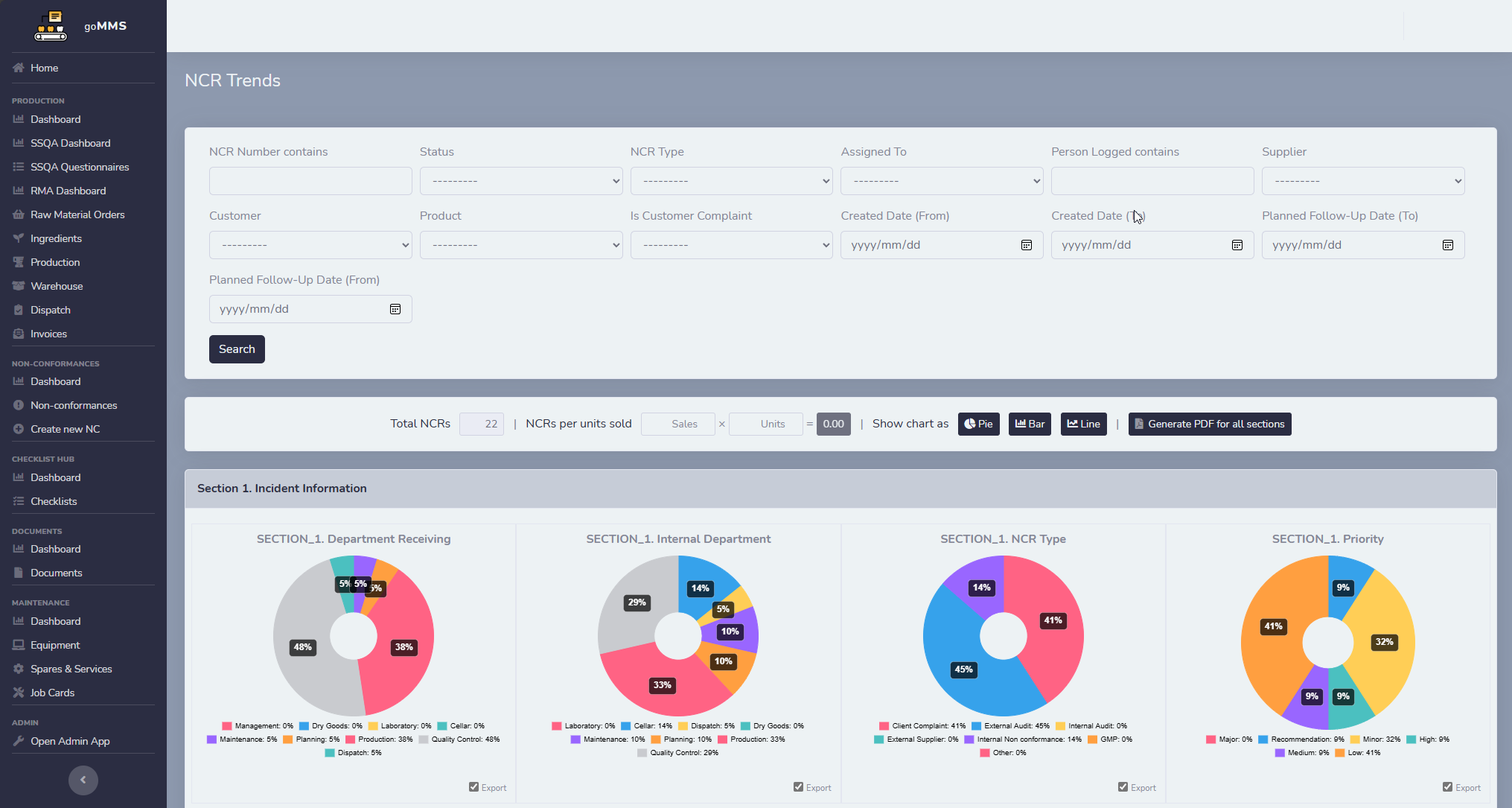The image size is (1512, 808).
Task: Click the NCR Number contains input field
Action: pyautogui.click(x=310, y=181)
